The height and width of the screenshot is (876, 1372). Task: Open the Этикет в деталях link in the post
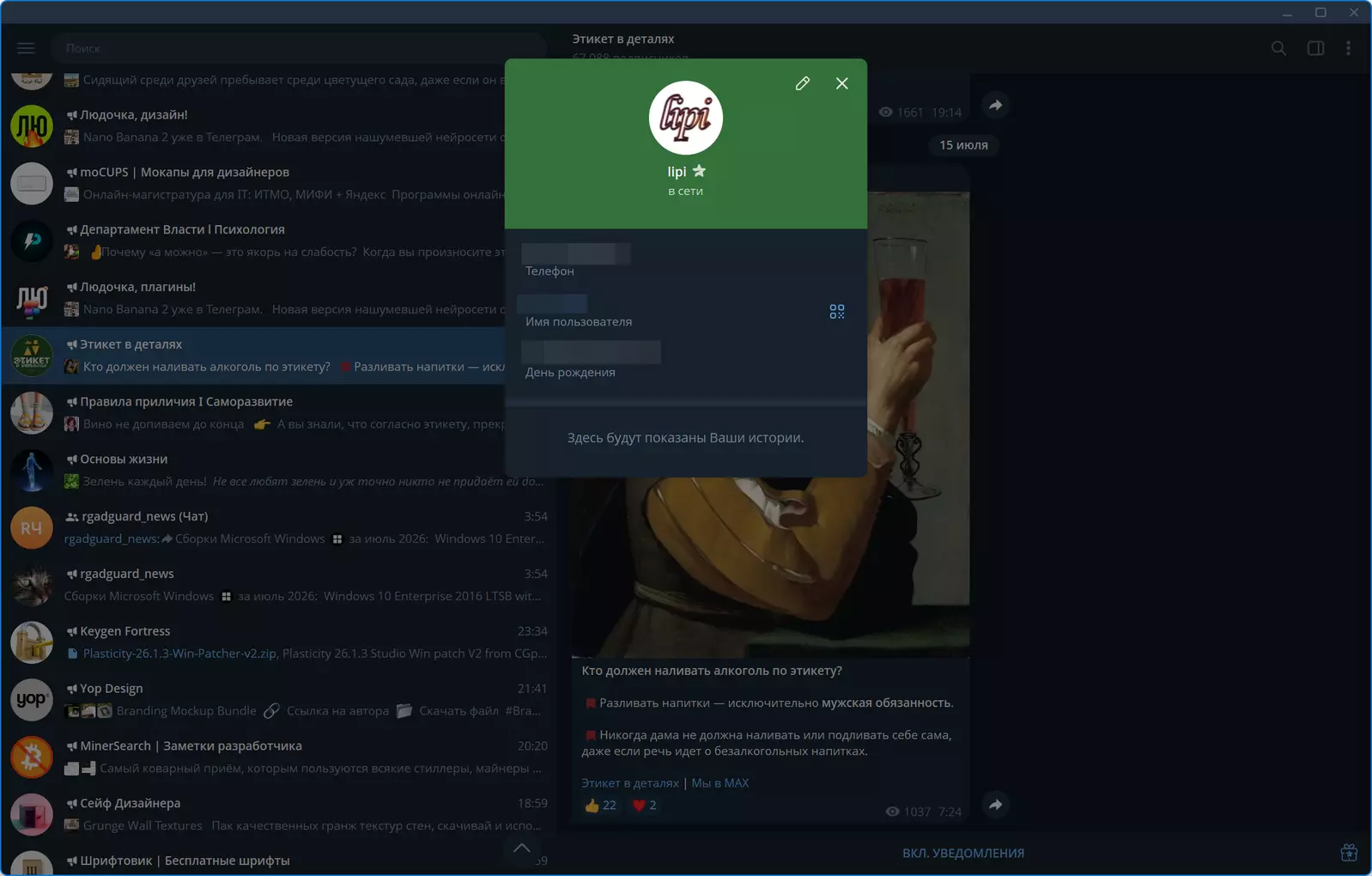630,783
